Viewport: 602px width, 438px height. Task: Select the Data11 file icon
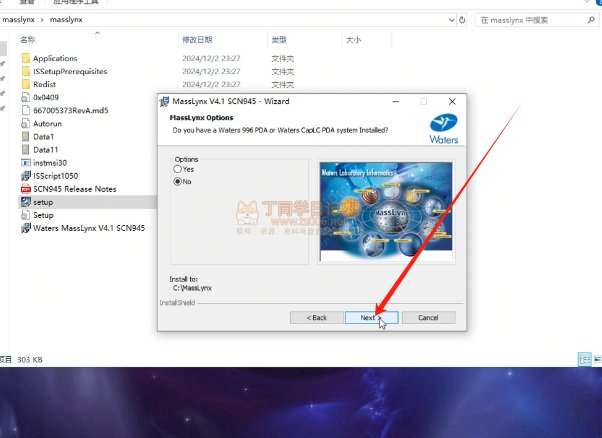pyautogui.click(x=26, y=149)
